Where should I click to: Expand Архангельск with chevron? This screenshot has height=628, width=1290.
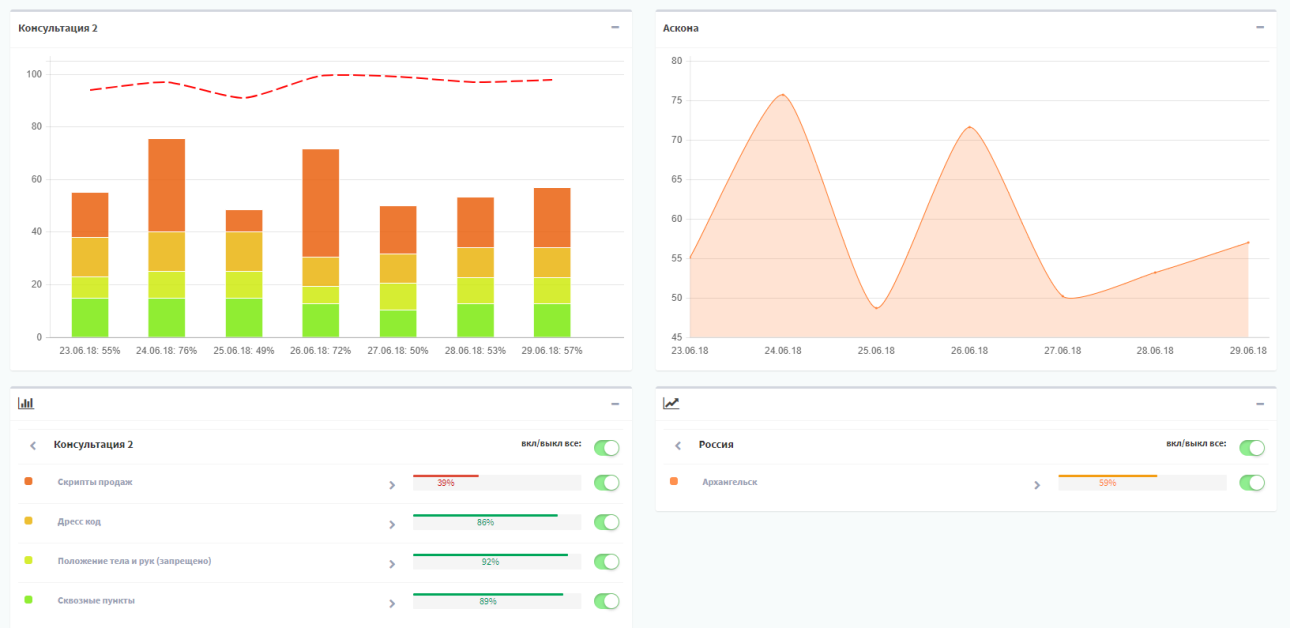point(1036,485)
